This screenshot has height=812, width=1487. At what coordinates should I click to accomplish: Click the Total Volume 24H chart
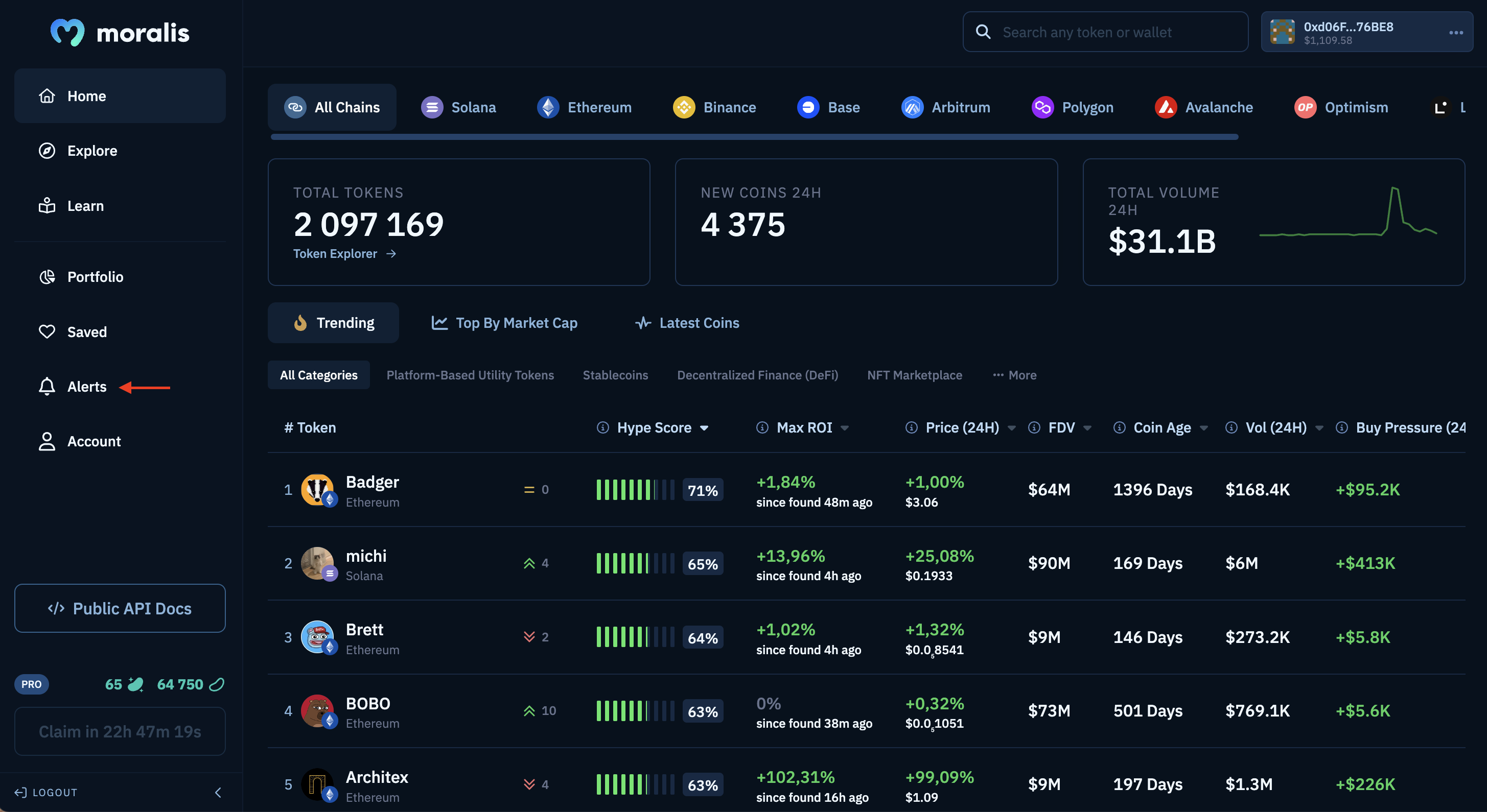1348,211
